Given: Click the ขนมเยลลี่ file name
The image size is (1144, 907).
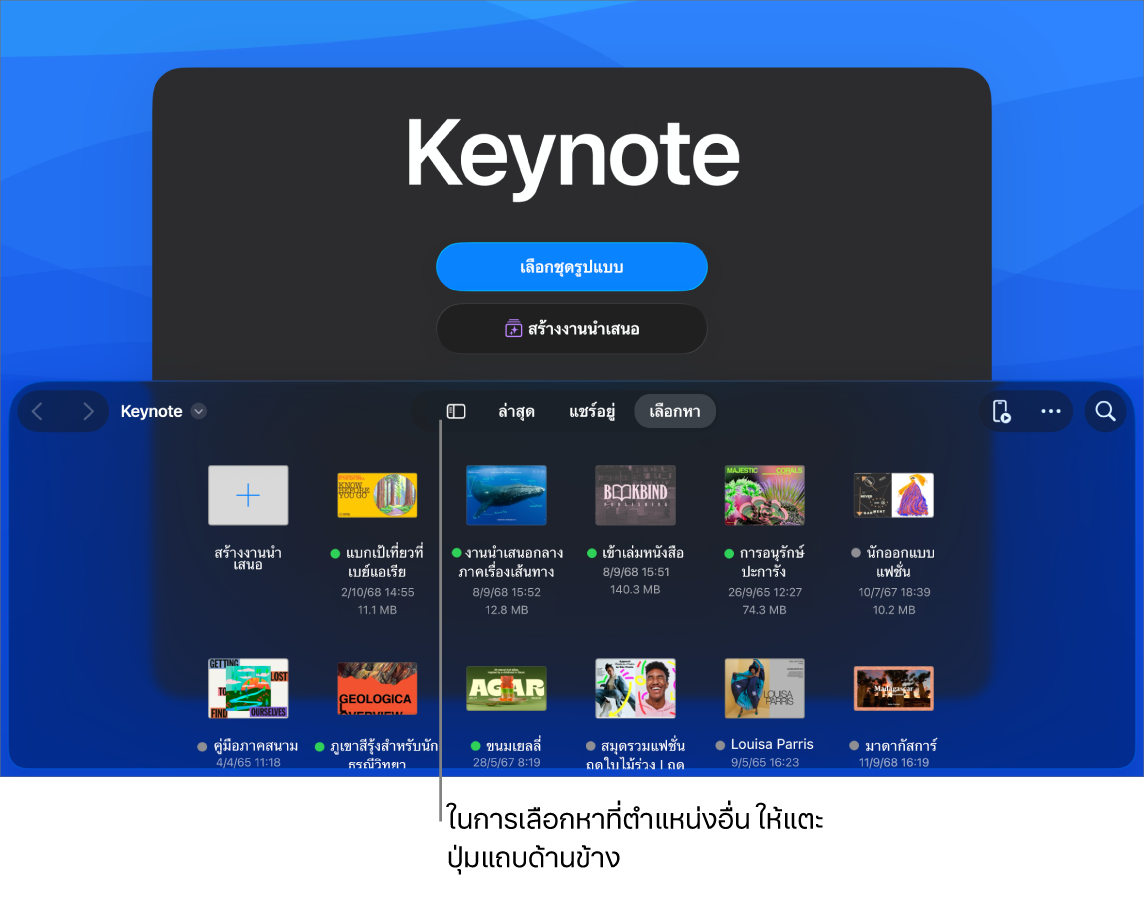Looking at the screenshot, I should [514, 745].
